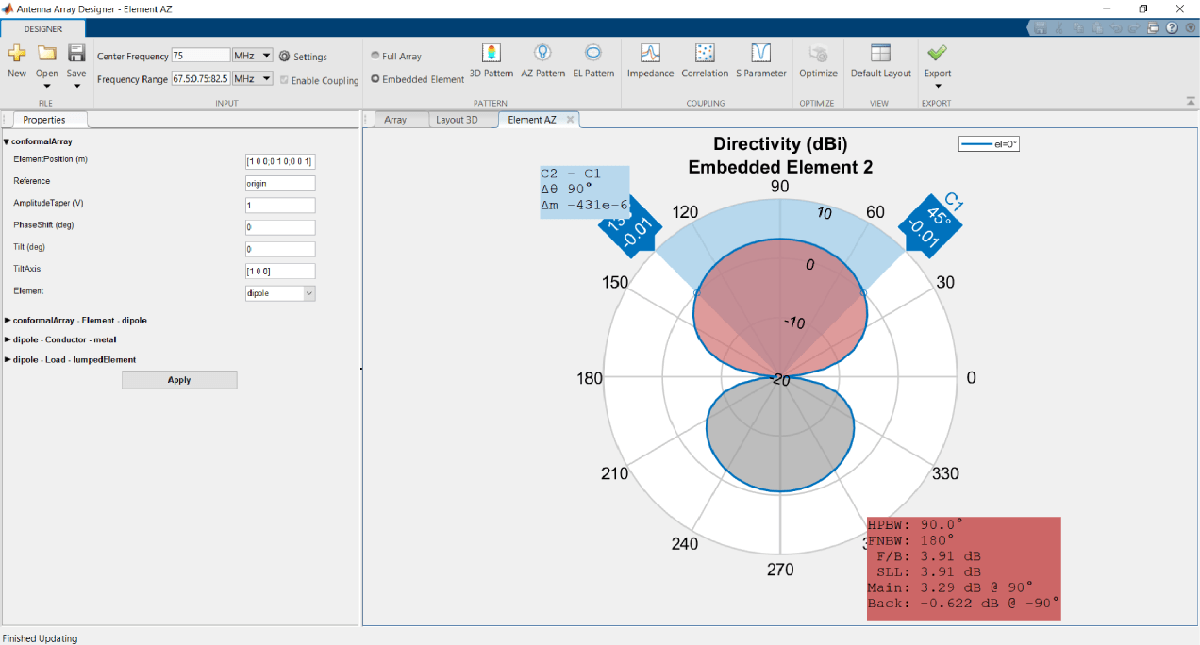
Task: Select the Embedded Element radio button
Action: (376, 79)
